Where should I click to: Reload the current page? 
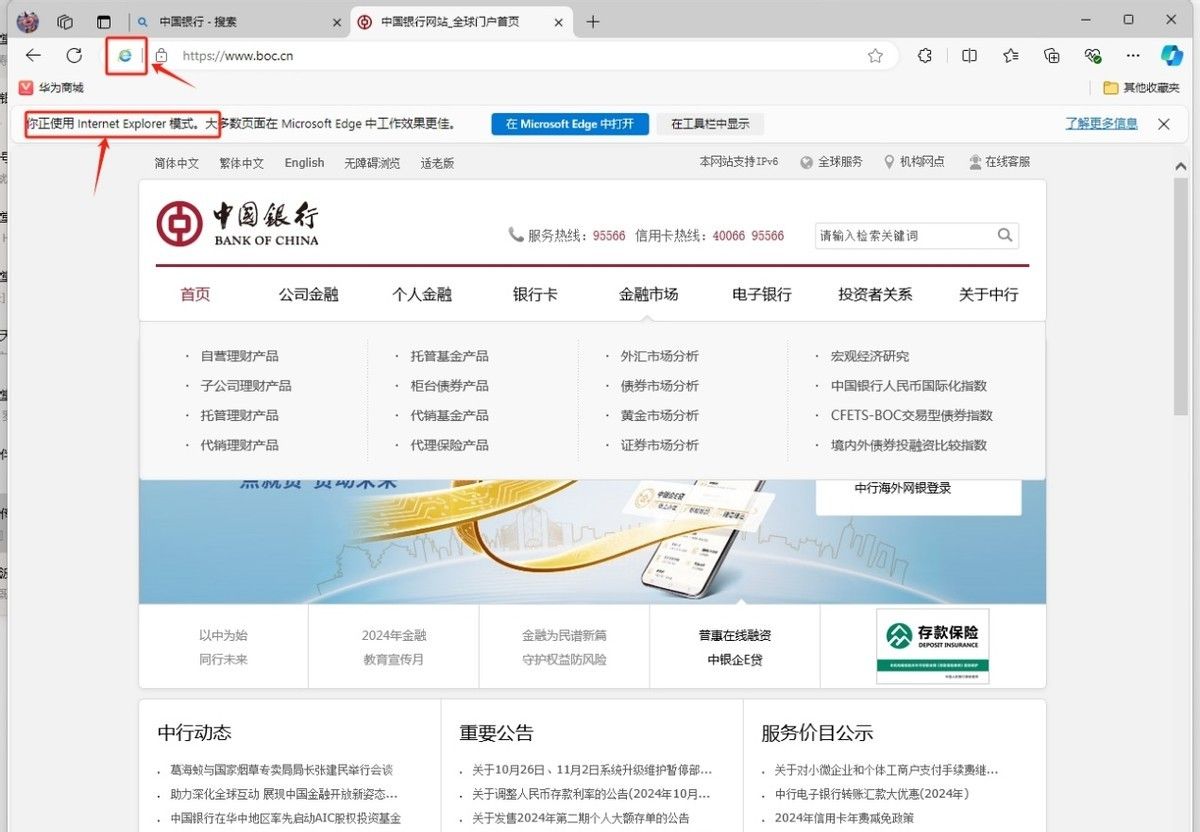pos(74,55)
